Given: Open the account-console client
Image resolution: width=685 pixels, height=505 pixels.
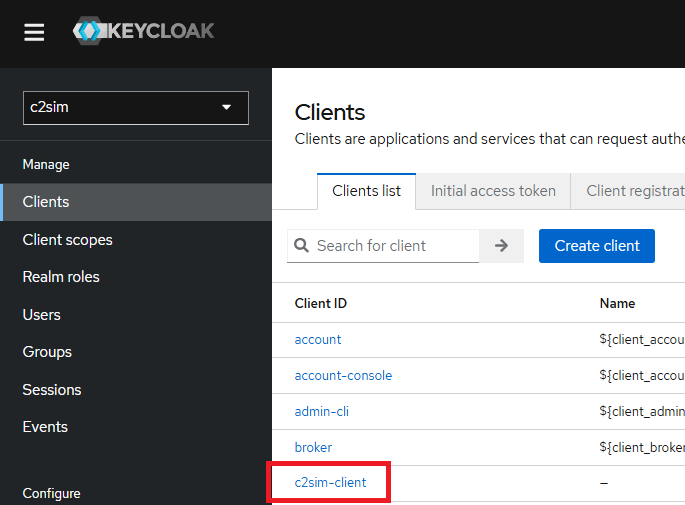Looking at the screenshot, I should [x=343, y=376].
